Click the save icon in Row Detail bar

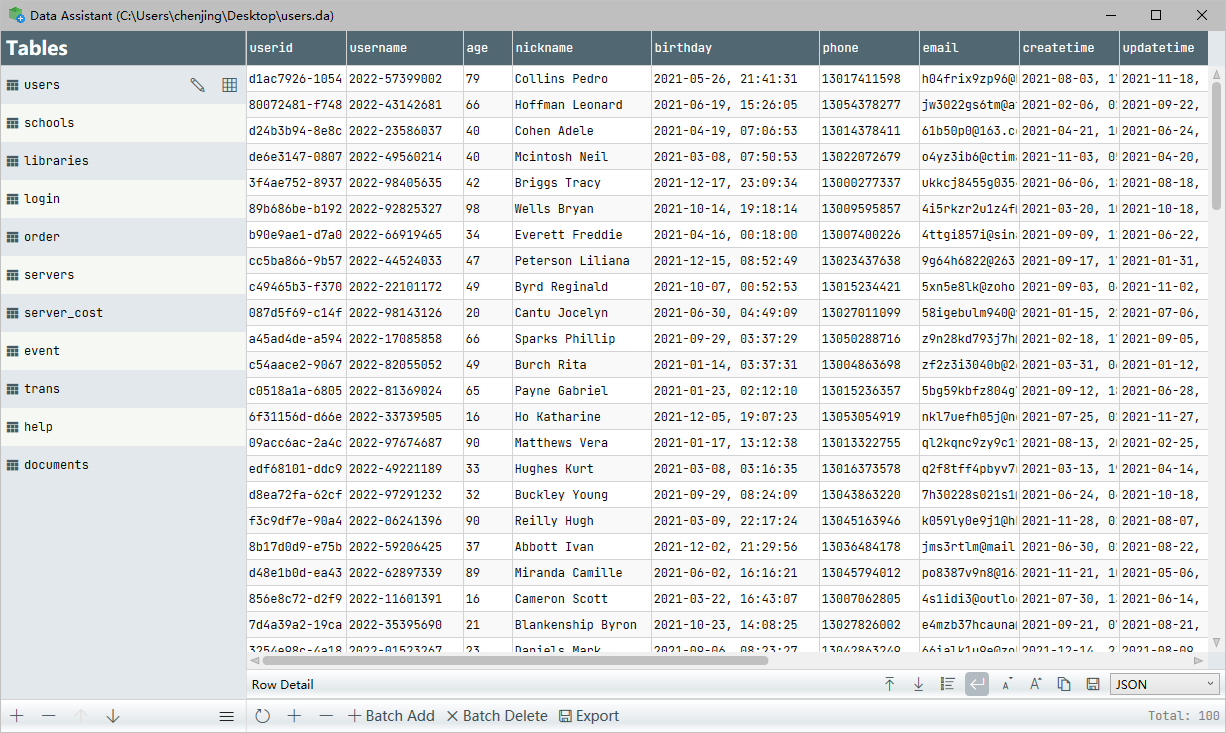[1093, 684]
